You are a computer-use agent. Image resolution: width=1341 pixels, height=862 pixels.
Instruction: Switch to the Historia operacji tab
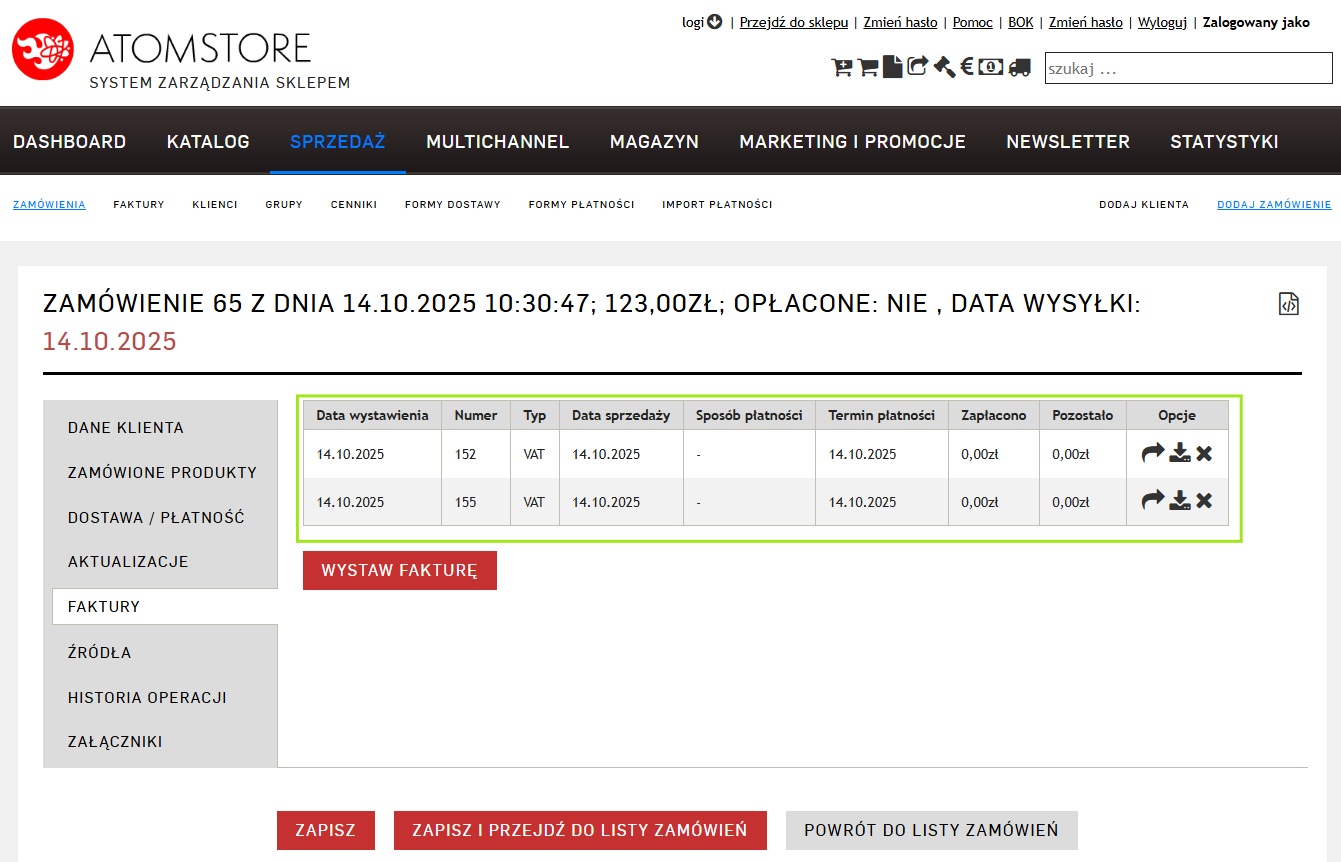click(147, 697)
